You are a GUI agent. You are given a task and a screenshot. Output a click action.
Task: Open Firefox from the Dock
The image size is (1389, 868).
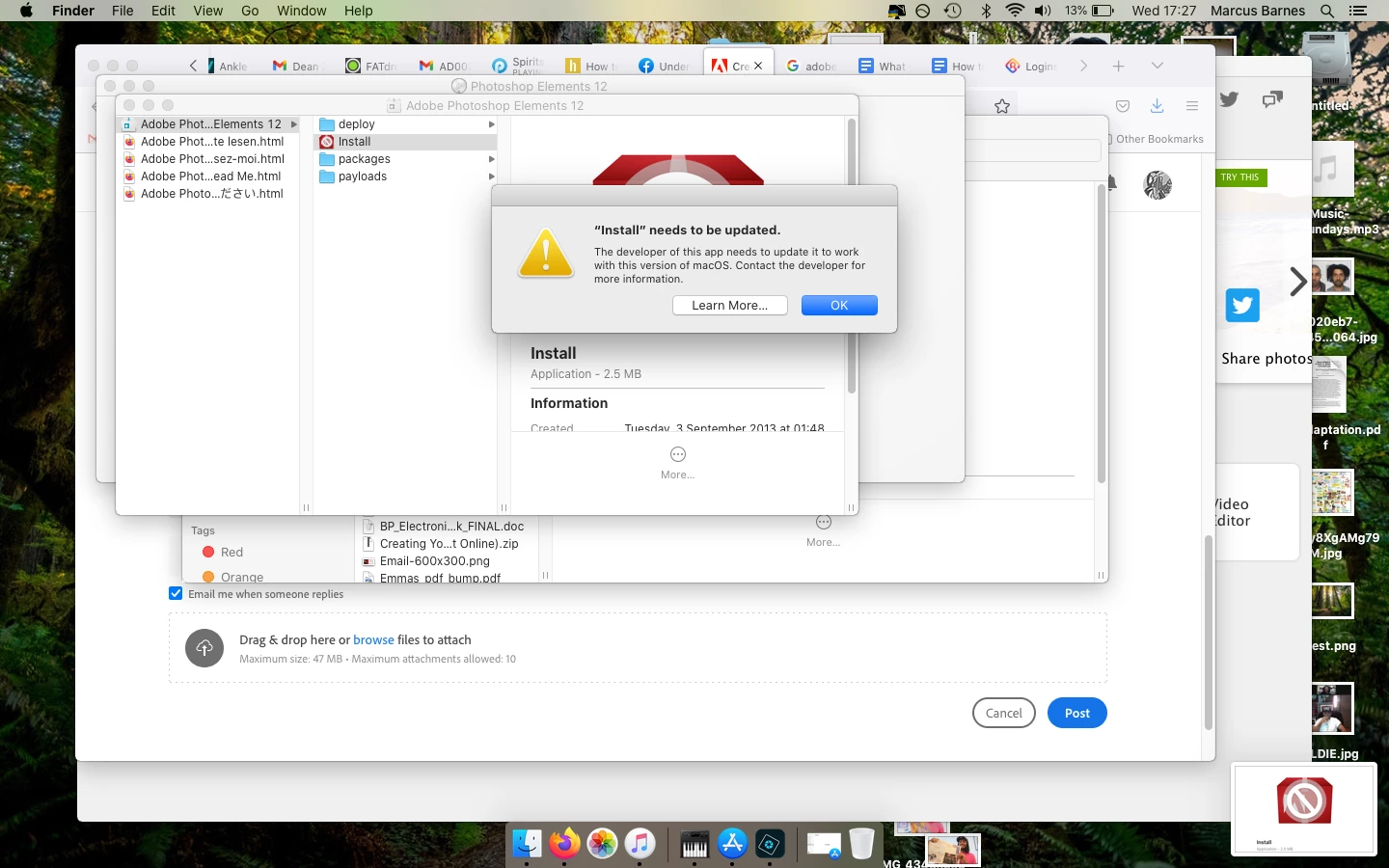pyautogui.click(x=564, y=844)
